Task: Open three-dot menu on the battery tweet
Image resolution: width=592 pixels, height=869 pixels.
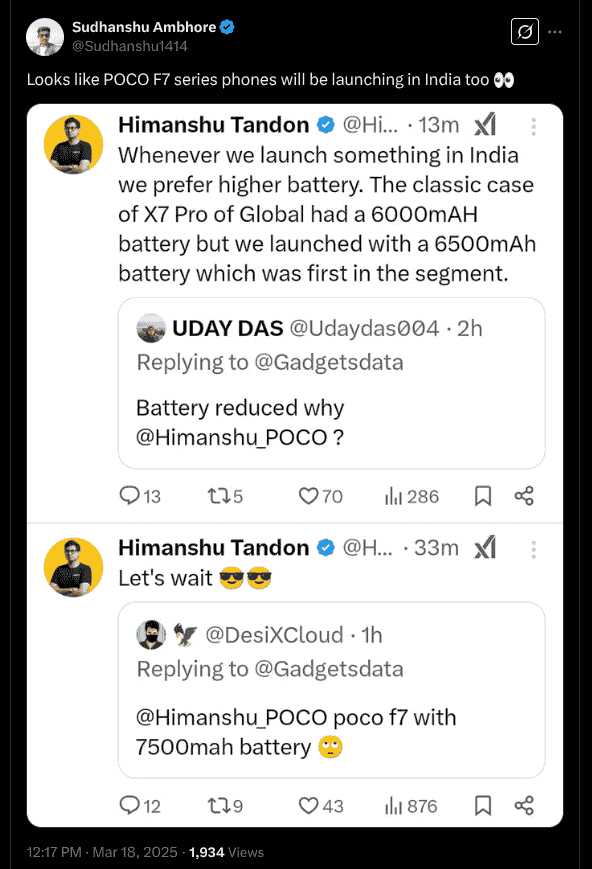Action: point(533,123)
